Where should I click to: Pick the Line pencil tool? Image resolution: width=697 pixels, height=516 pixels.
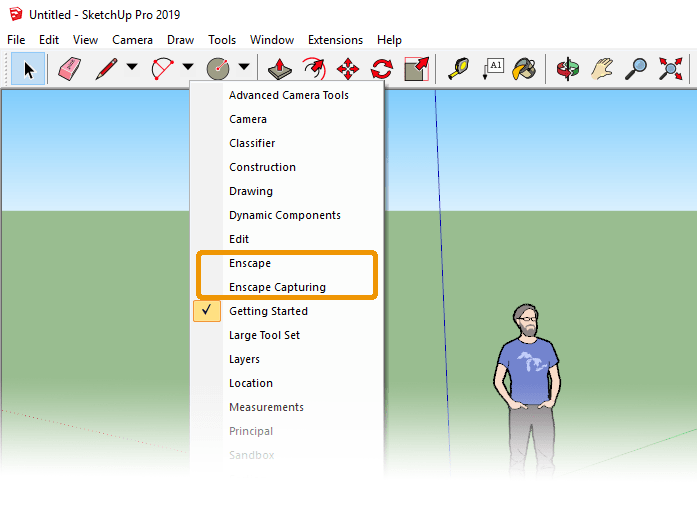click(x=106, y=69)
